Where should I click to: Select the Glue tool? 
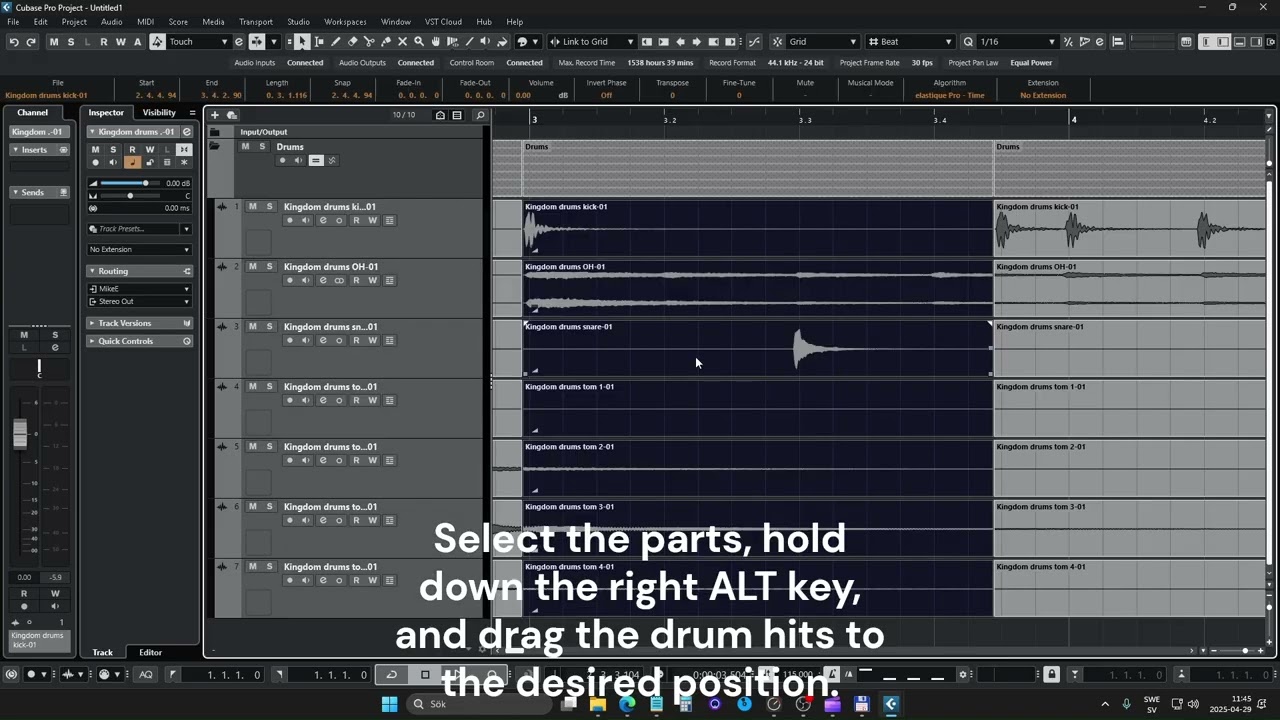click(386, 41)
